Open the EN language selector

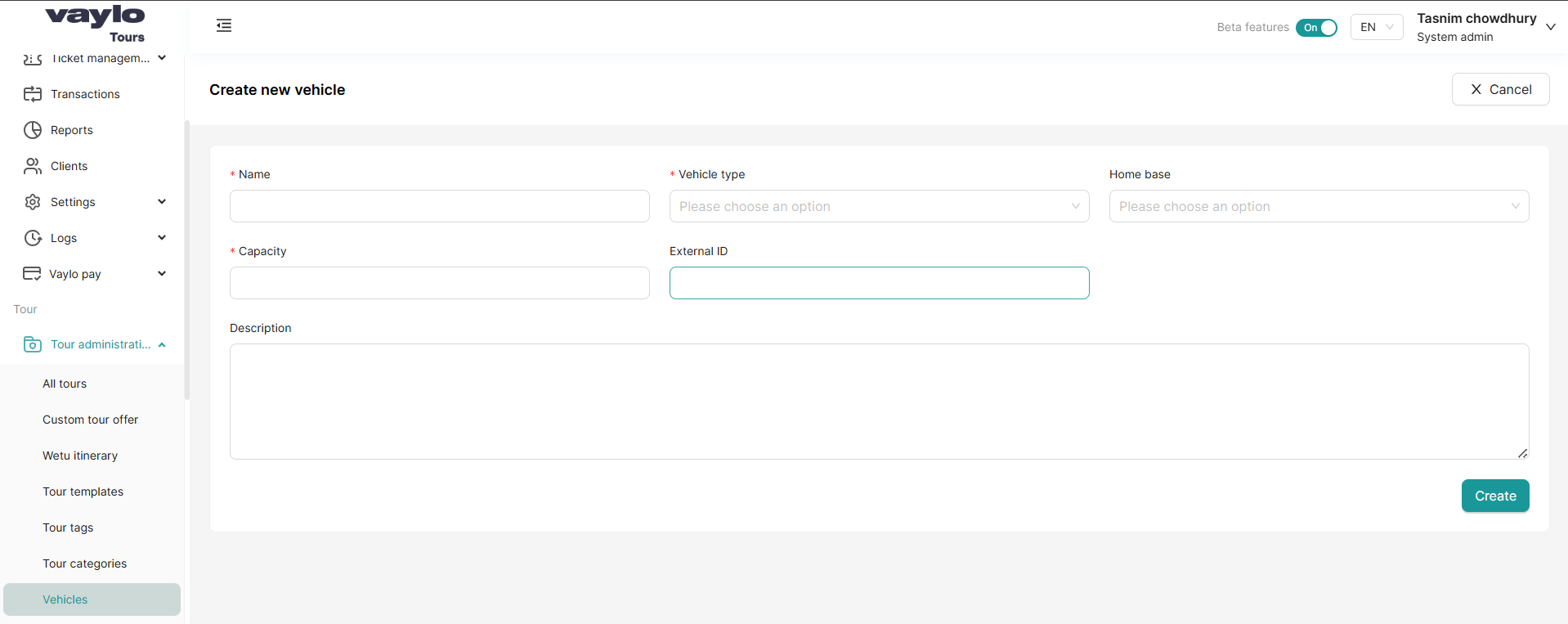click(1376, 28)
